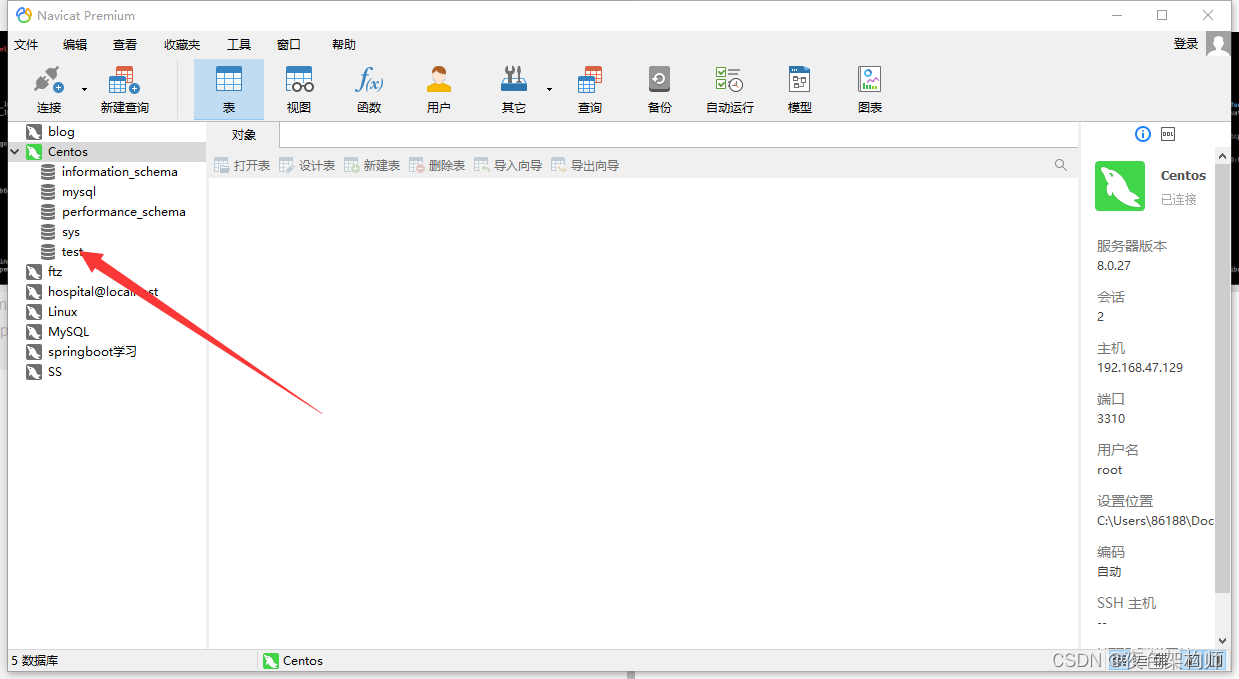Click the Login (登录) link
The image size is (1239, 679).
[1186, 44]
